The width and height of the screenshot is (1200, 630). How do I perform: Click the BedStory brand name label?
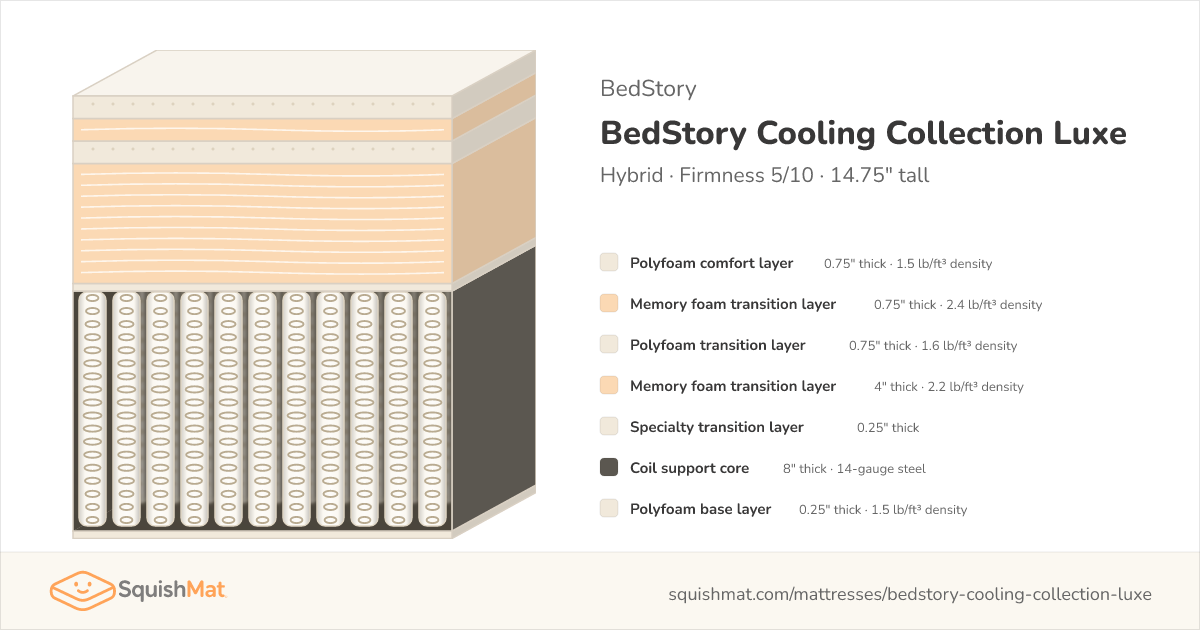648,88
